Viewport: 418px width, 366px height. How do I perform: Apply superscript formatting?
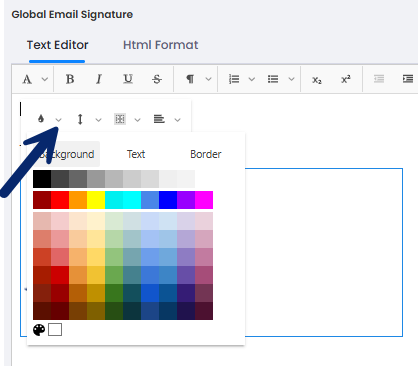click(346, 79)
